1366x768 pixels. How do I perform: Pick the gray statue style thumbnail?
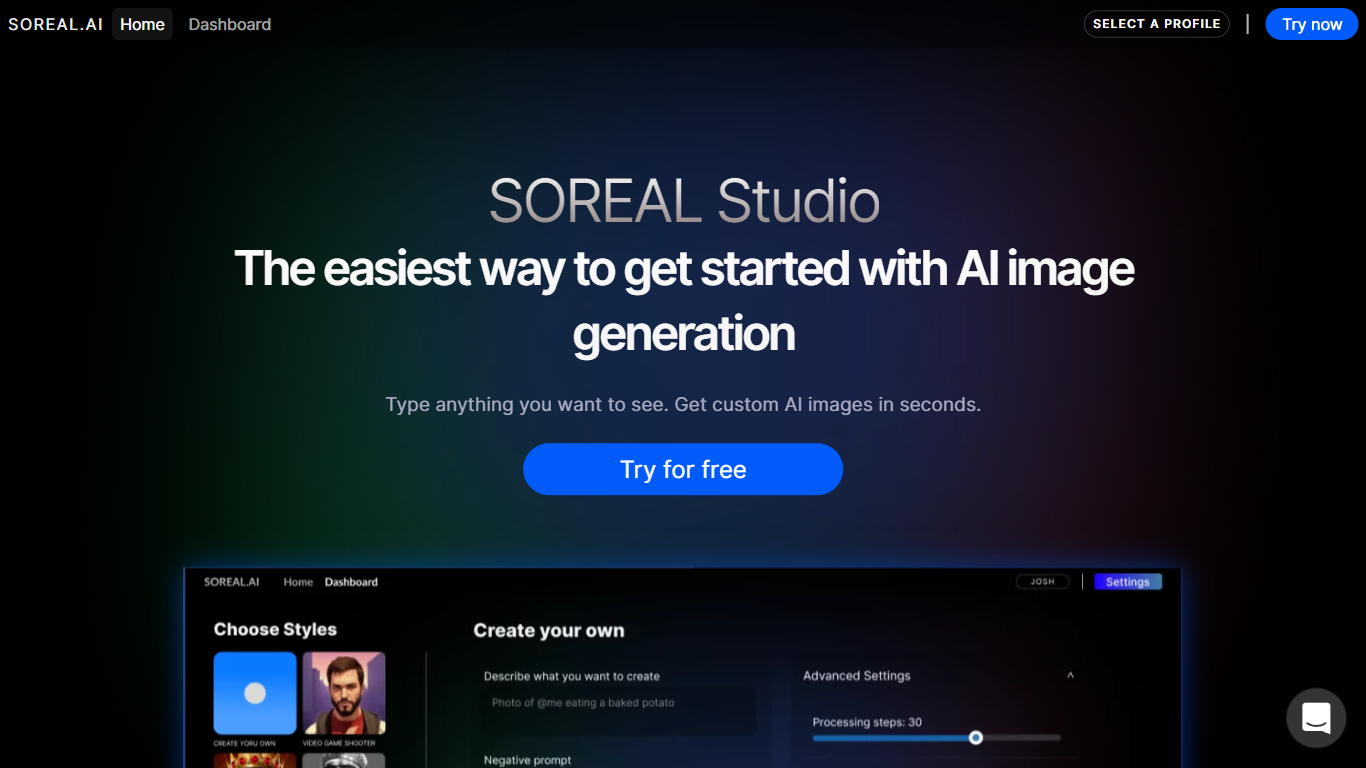344,760
